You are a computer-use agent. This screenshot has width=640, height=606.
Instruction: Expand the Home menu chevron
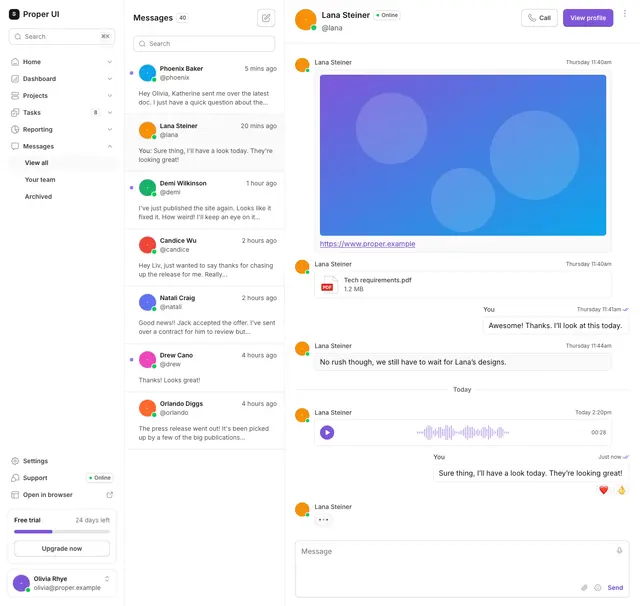[x=110, y=62]
